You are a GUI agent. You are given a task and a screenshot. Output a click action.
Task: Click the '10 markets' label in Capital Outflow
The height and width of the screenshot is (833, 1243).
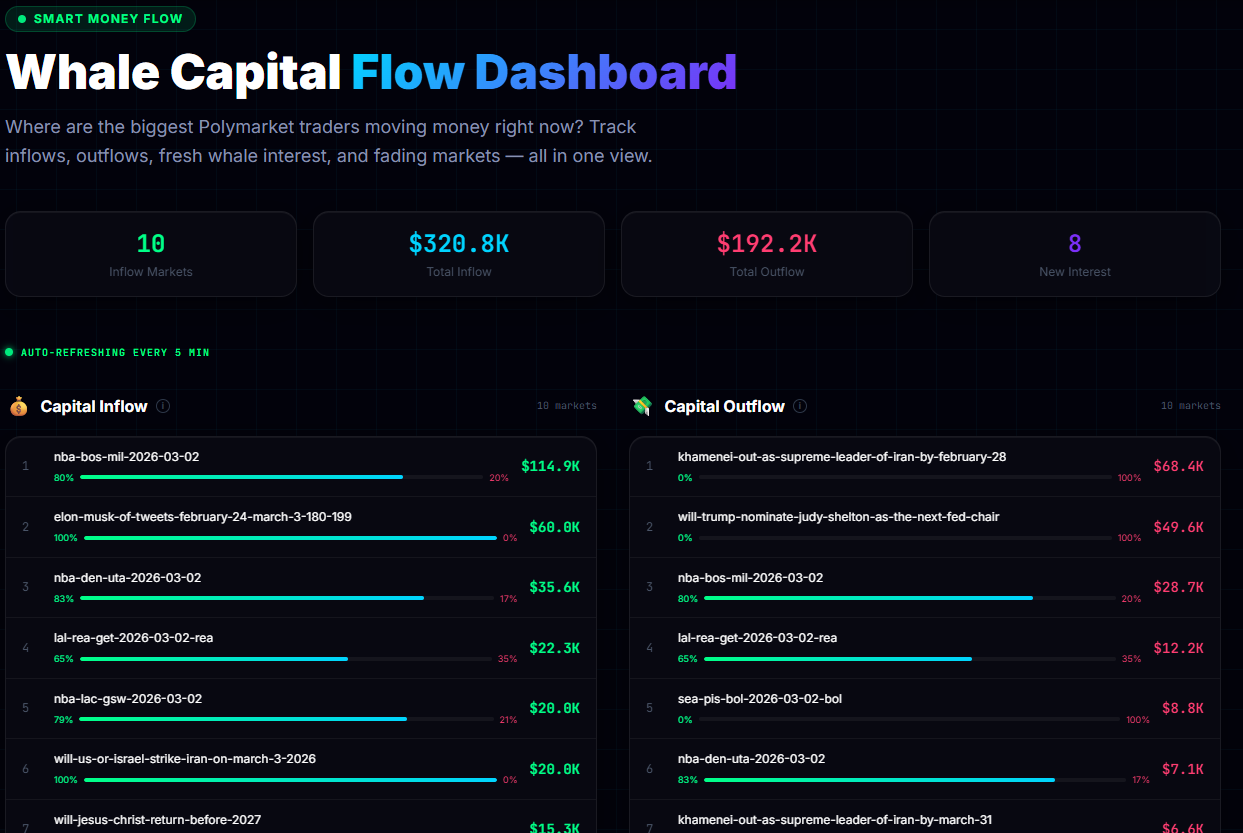point(1191,406)
